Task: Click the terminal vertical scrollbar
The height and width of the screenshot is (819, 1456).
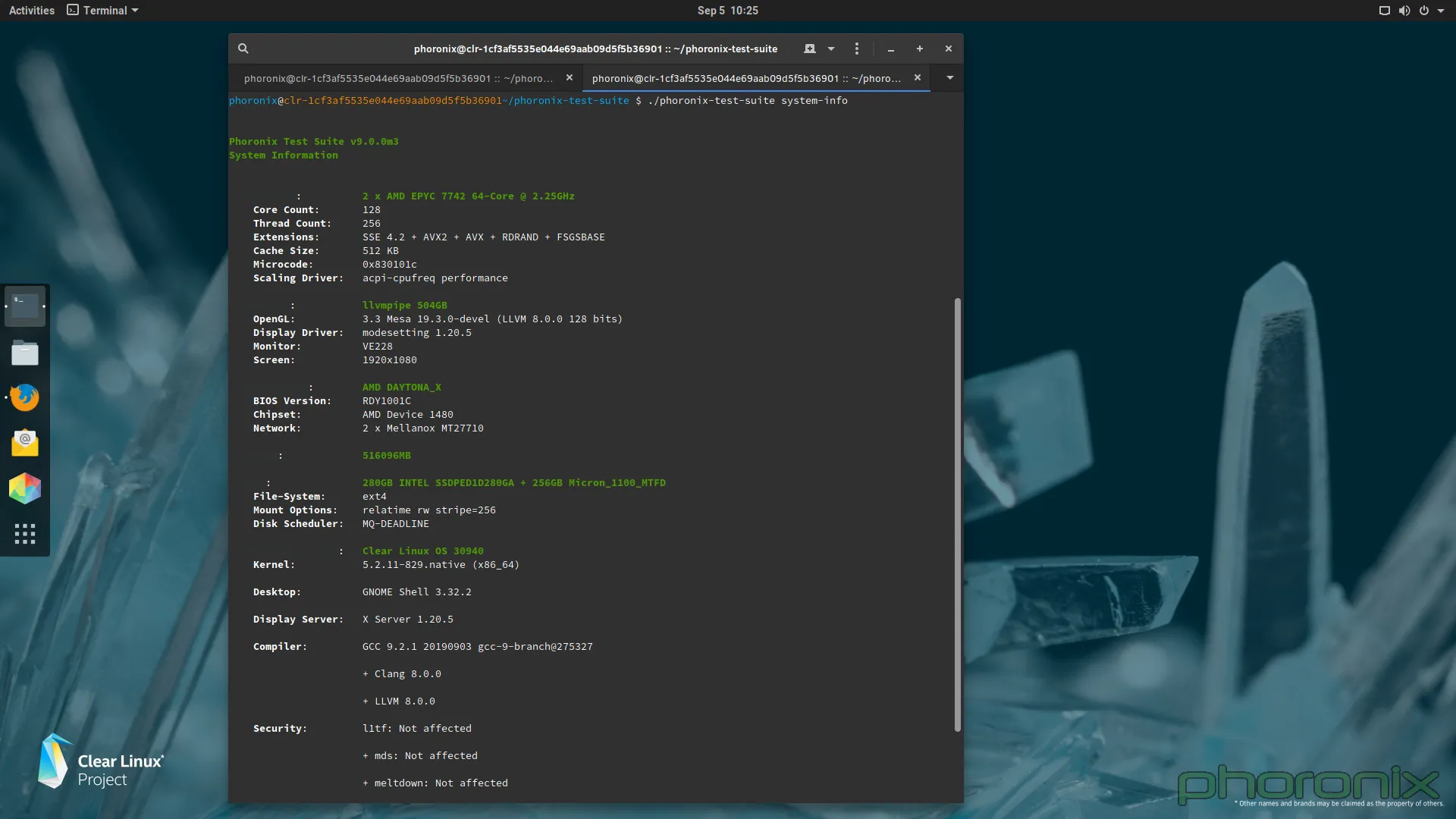Action: pyautogui.click(x=958, y=514)
